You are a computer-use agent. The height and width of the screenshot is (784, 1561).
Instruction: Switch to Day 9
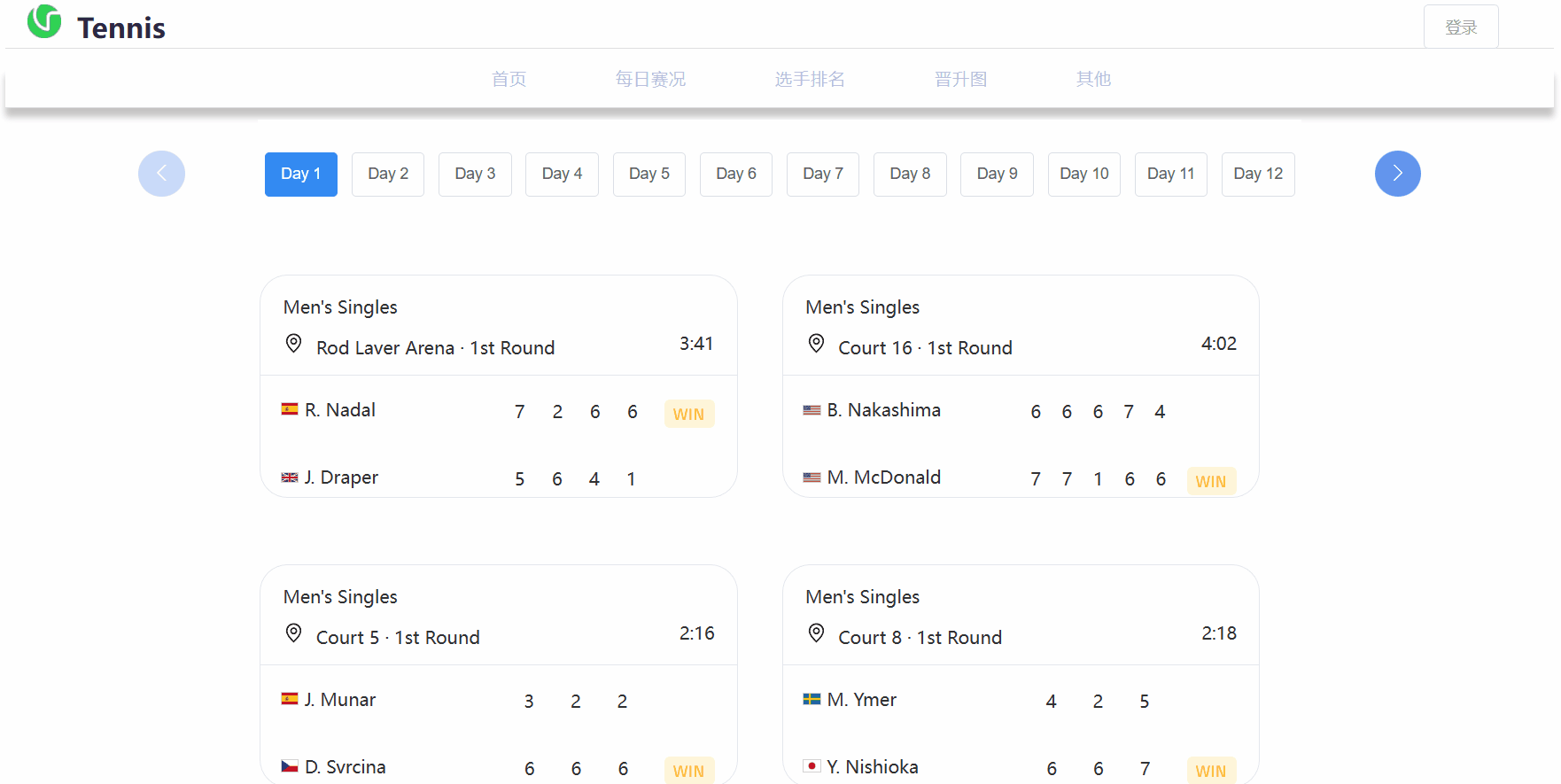coord(997,175)
